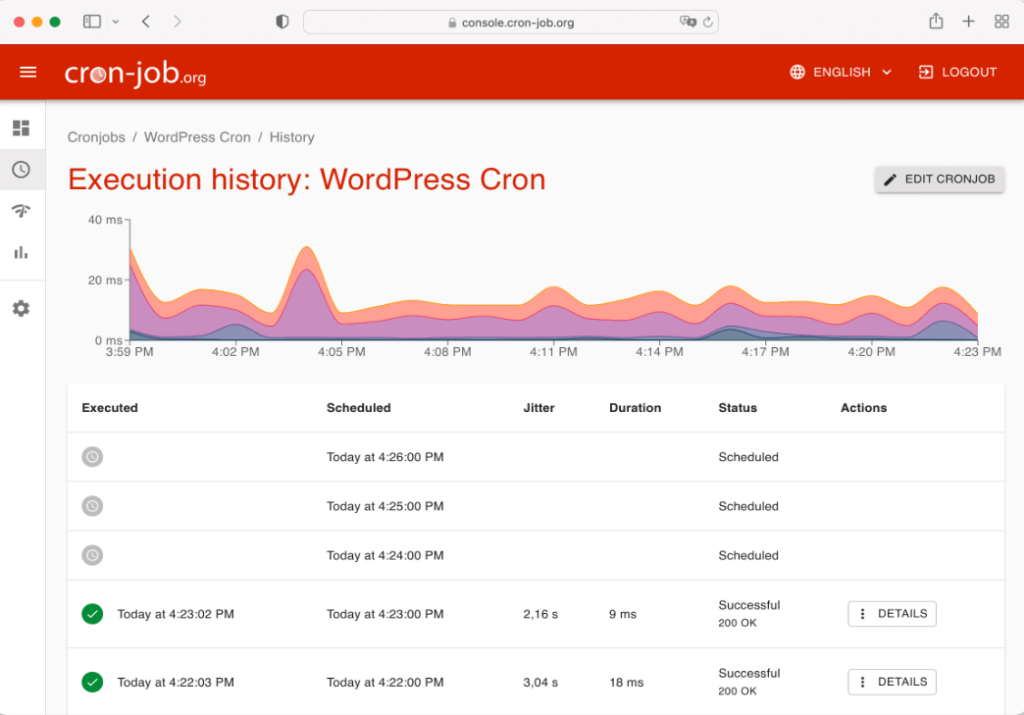
Task: Click LOGOUT in the header
Action: coord(956,71)
